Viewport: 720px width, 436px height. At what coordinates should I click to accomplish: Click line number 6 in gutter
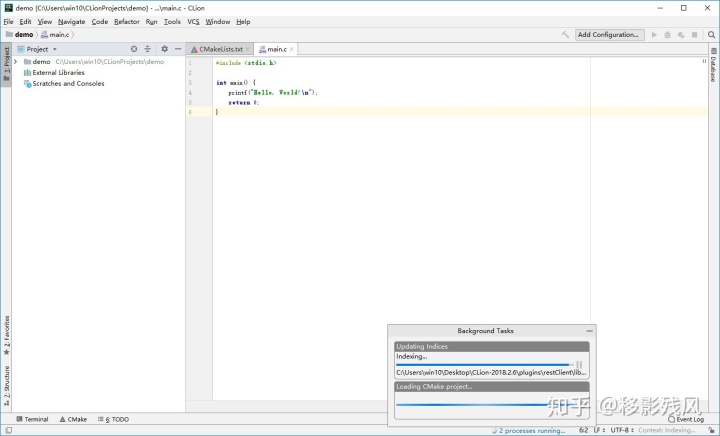pos(190,112)
